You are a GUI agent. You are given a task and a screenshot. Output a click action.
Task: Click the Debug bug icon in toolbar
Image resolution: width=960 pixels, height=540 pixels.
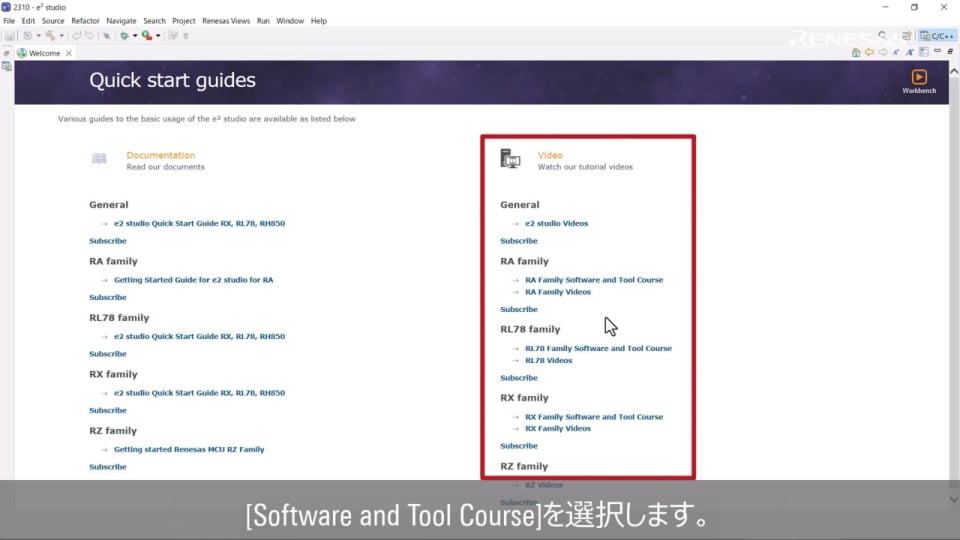pos(124,36)
